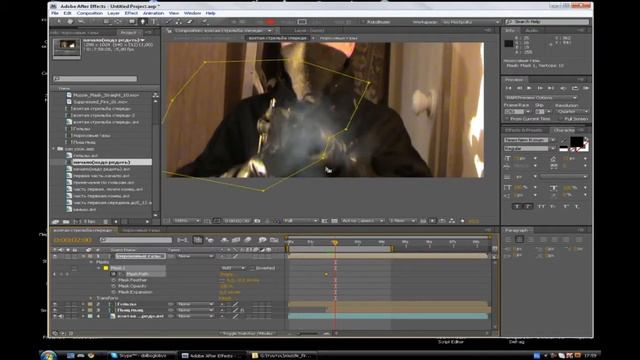This screenshot has width=640, height=360.
Task: Apply Faux Bold in Character panel
Action: pos(517,207)
